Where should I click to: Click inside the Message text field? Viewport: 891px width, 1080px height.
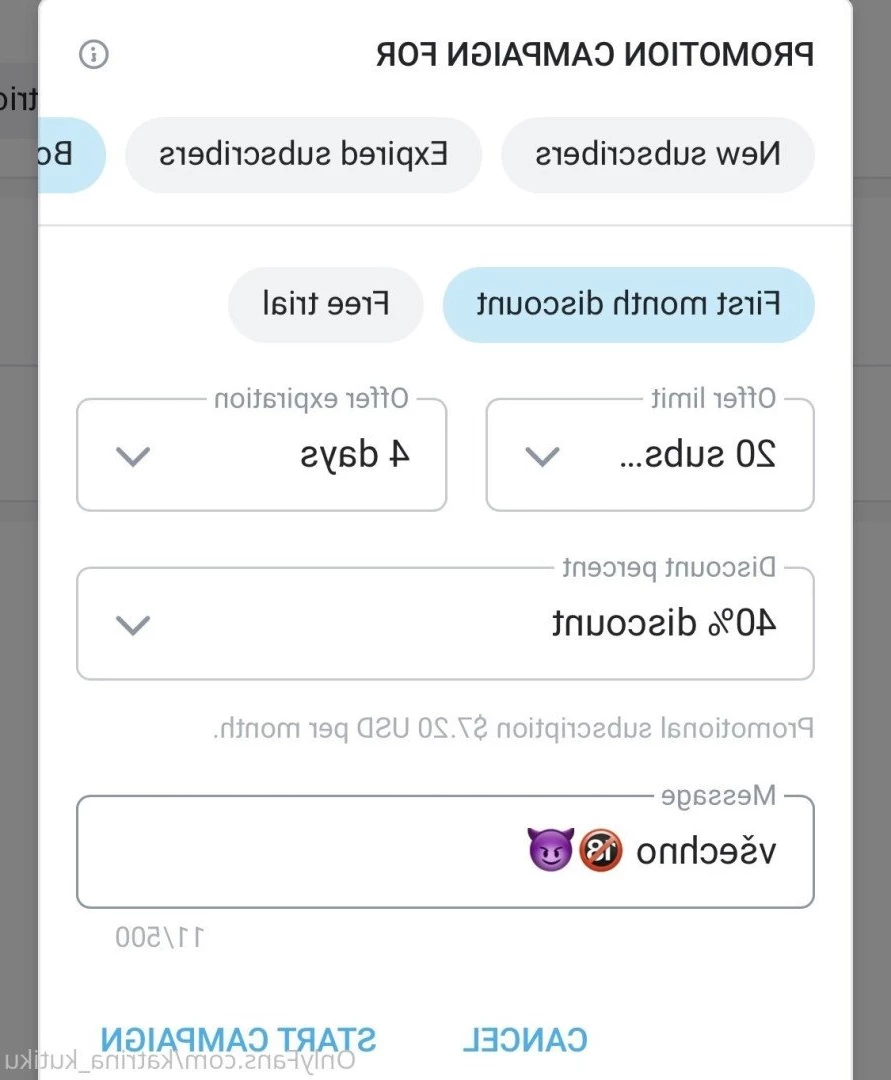click(x=446, y=852)
